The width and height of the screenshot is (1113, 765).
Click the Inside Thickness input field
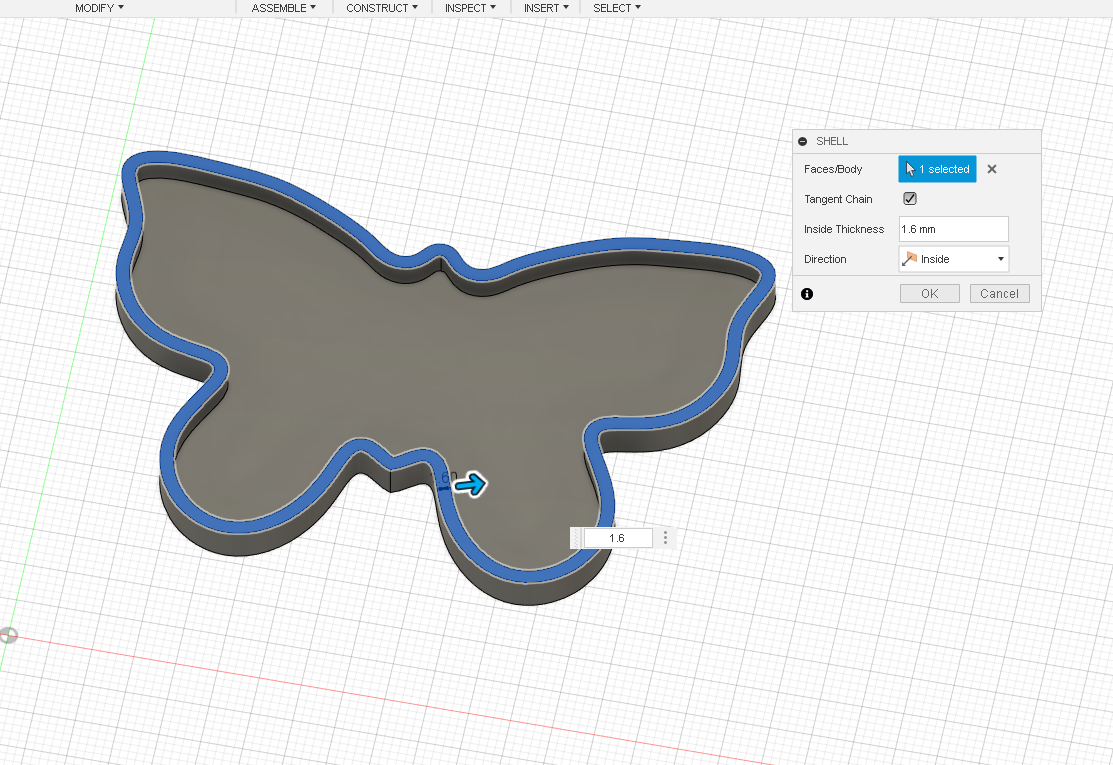tap(953, 229)
